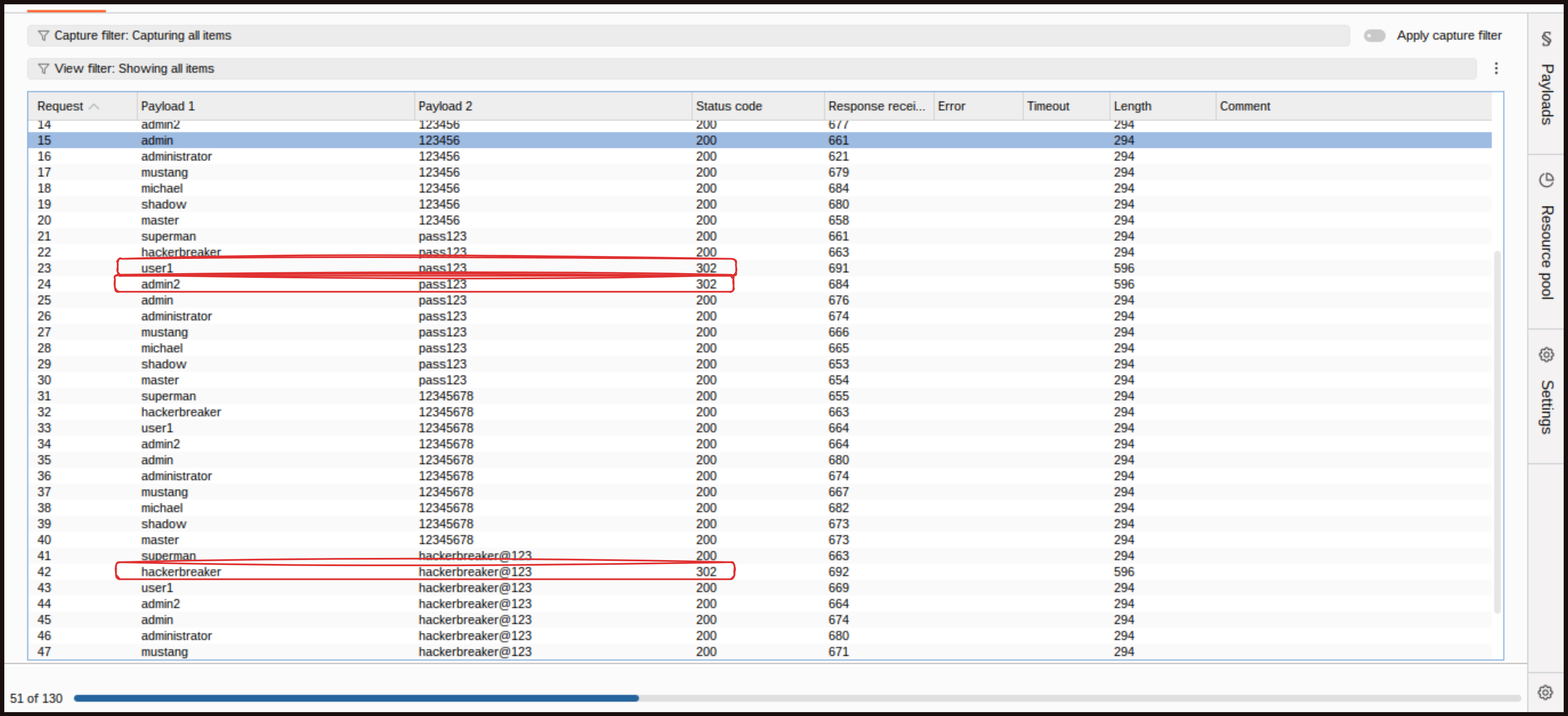
Task: Open the Settings gear in sidebar
Action: [x=1546, y=355]
